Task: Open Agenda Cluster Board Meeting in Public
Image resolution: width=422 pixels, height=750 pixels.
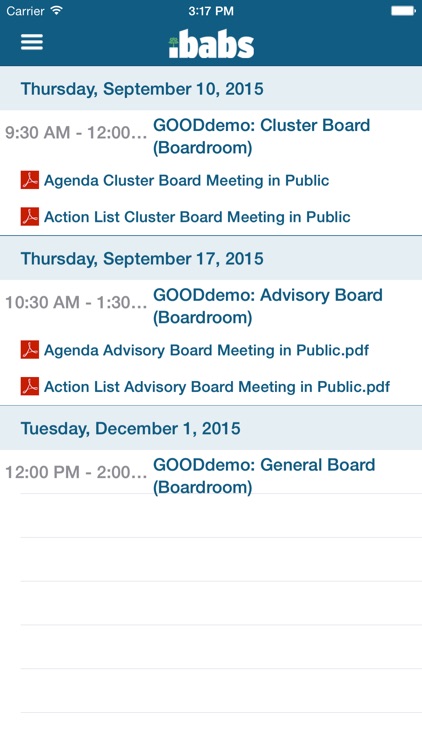Action: [x=187, y=180]
